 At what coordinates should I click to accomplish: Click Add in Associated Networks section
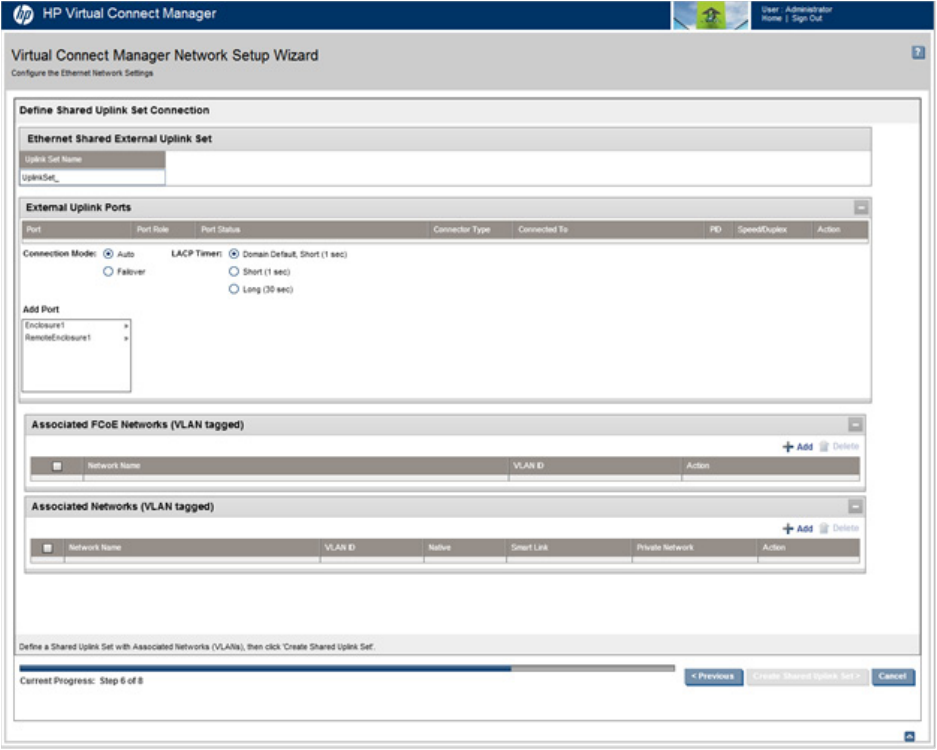click(x=798, y=529)
